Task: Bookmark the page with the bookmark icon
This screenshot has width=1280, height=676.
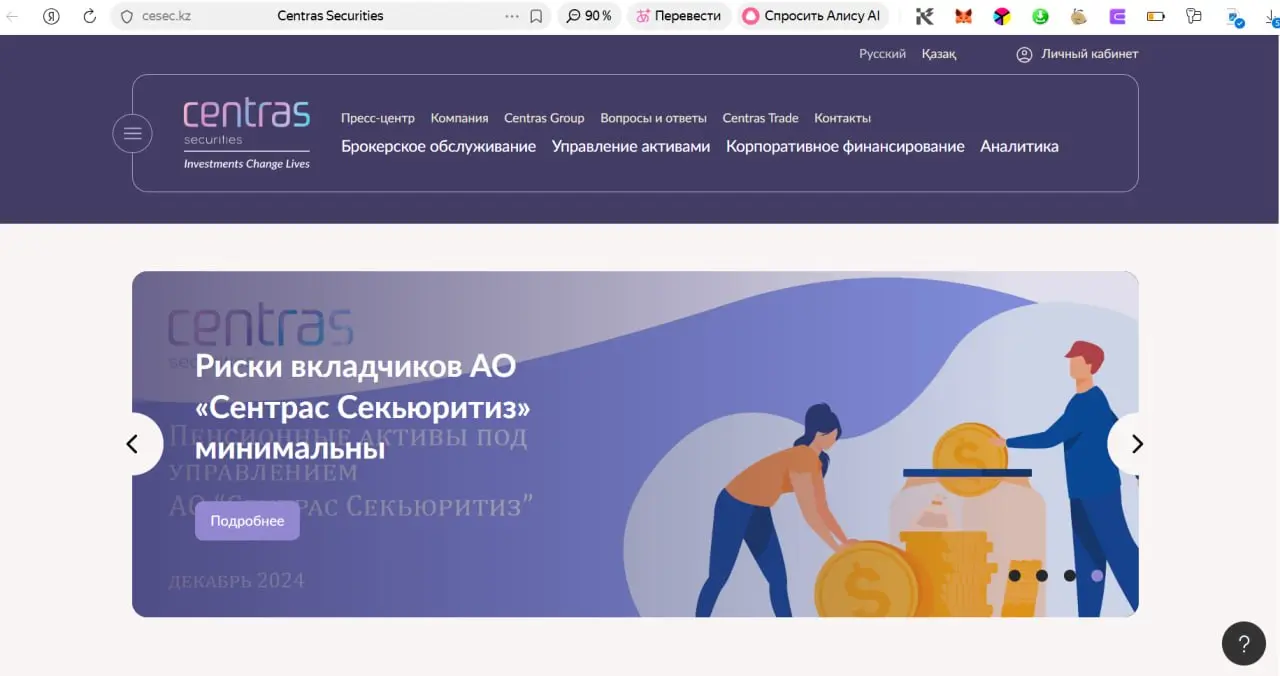Action: coord(536,16)
